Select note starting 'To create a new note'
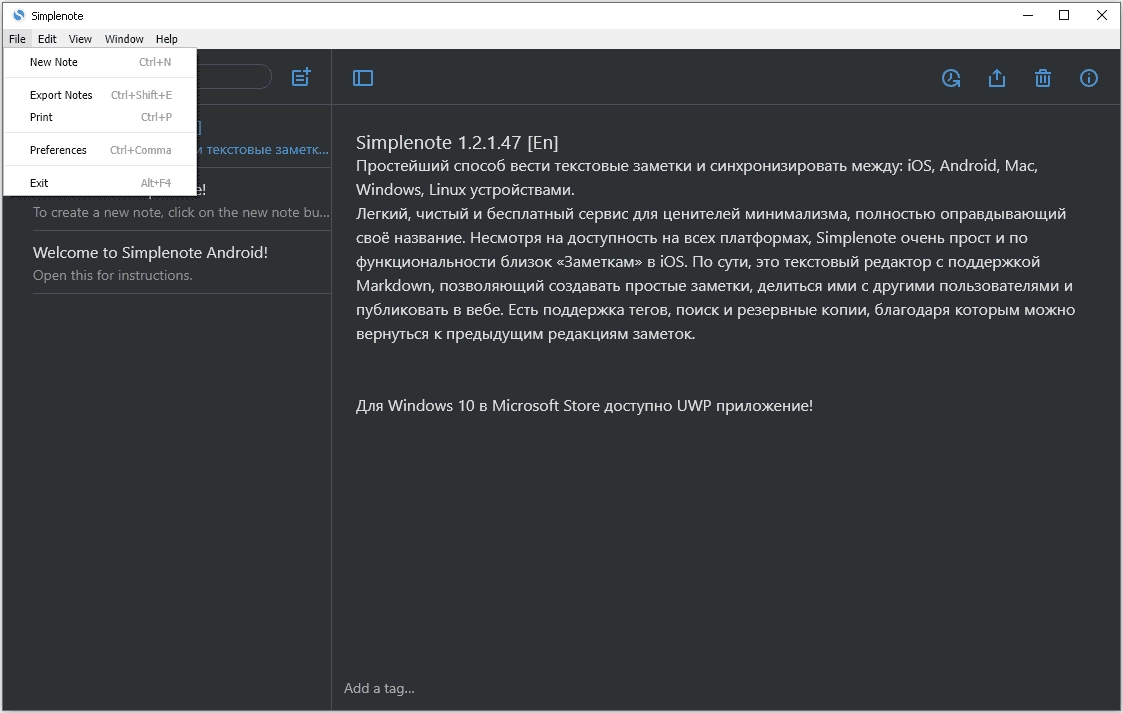 pos(182,212)
